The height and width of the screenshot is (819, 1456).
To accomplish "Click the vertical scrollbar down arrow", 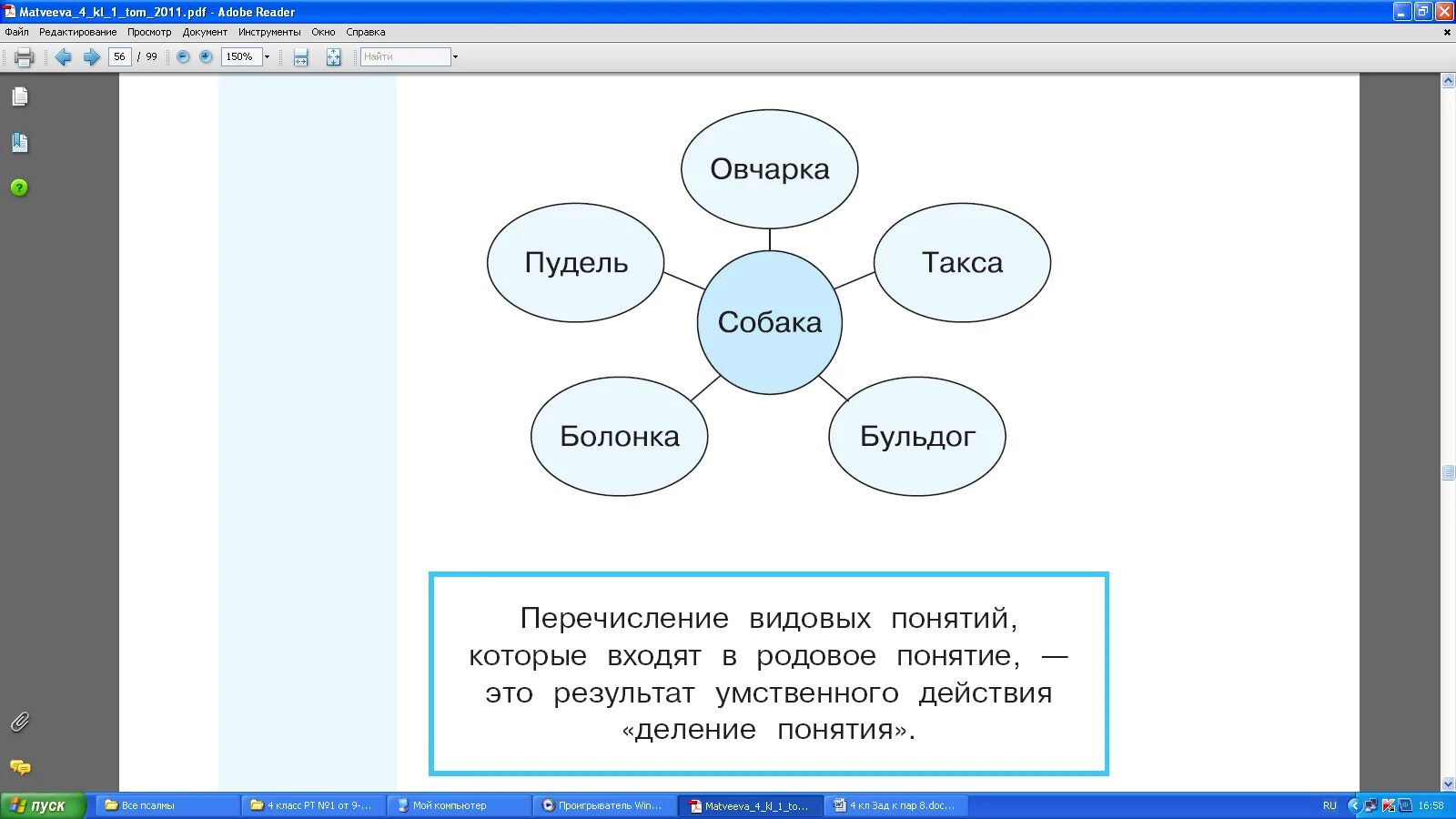I will point(1448,784).
